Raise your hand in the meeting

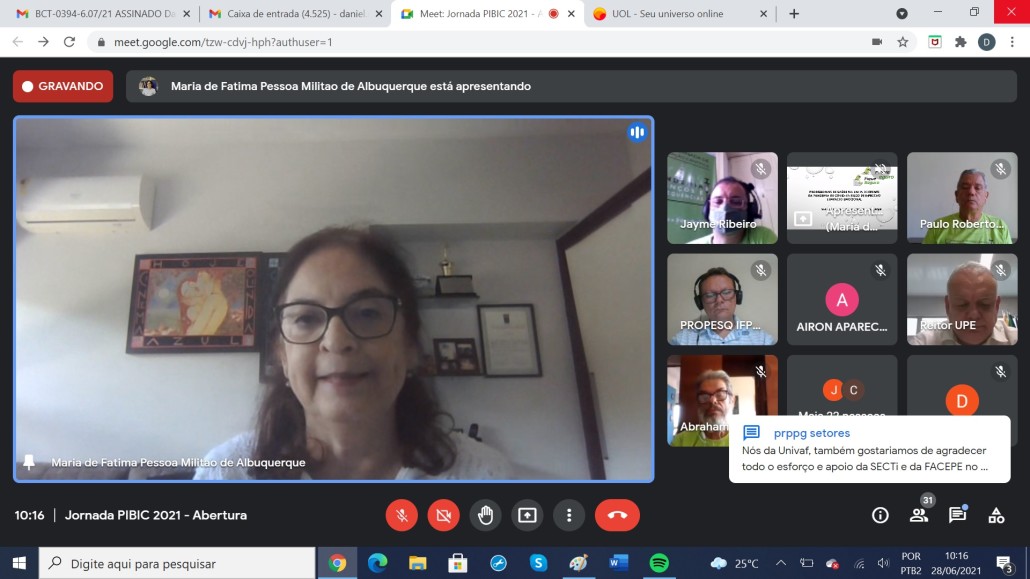click(485, 515)
